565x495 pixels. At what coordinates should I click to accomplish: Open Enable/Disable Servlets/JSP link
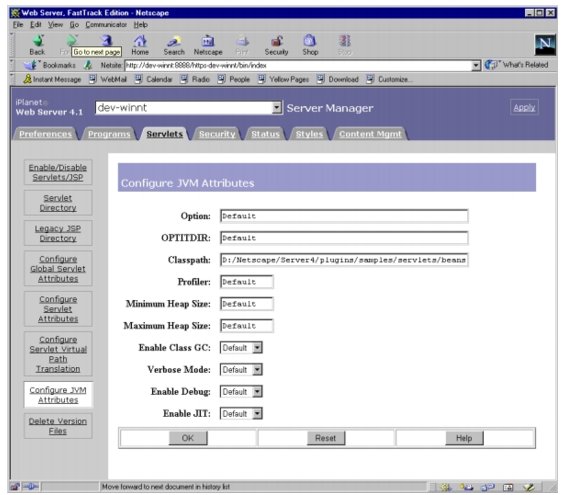(58, 173)
